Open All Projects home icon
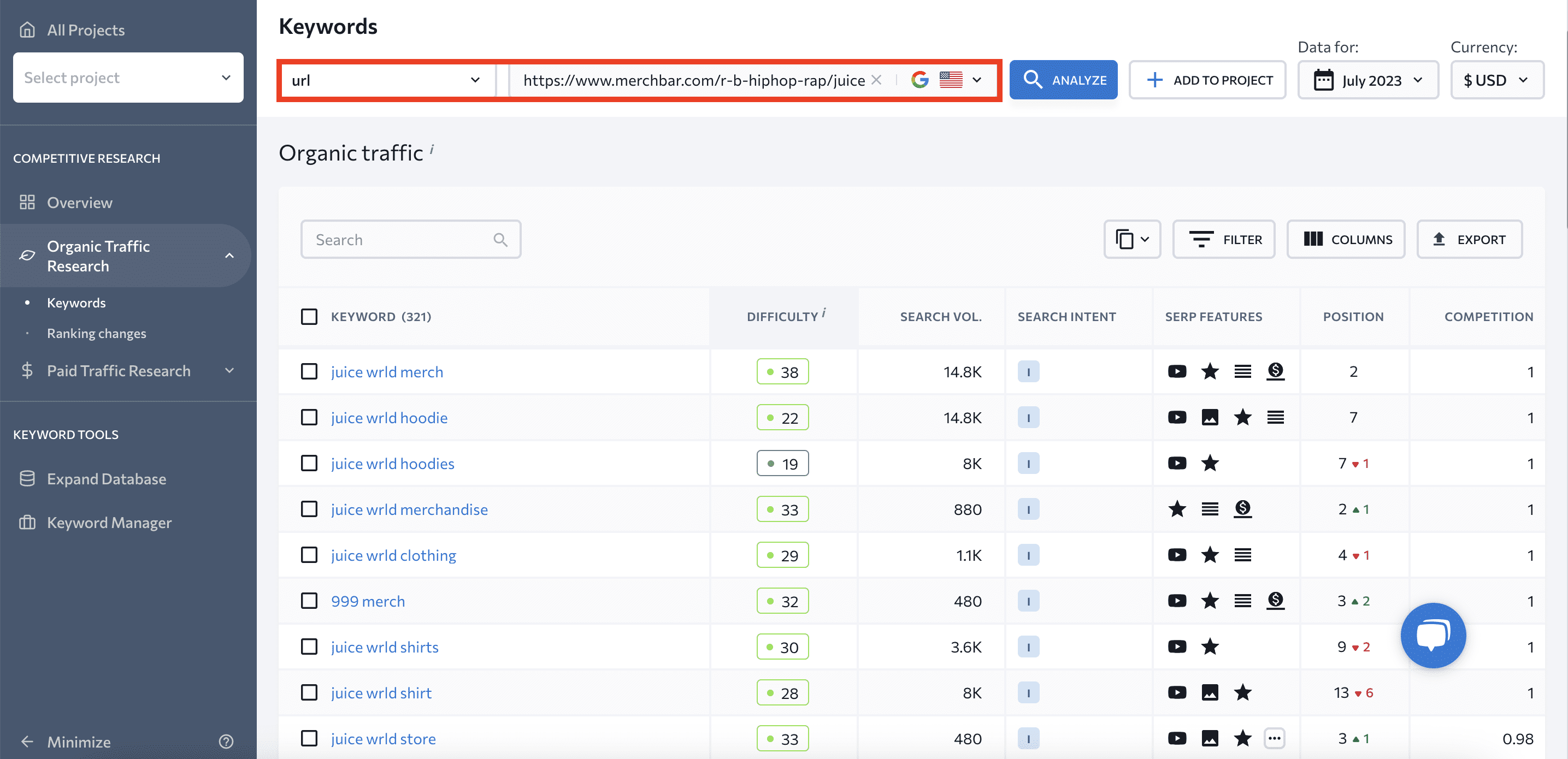The height and width of the screenshot is (759, 1568). [27, 29]
